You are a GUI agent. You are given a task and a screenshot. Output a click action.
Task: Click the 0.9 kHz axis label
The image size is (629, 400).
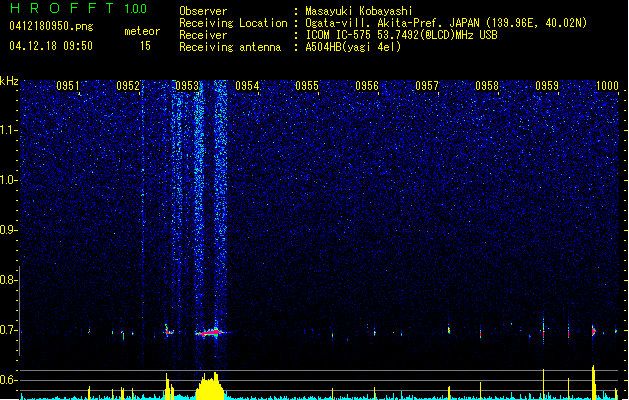(8, 230)
